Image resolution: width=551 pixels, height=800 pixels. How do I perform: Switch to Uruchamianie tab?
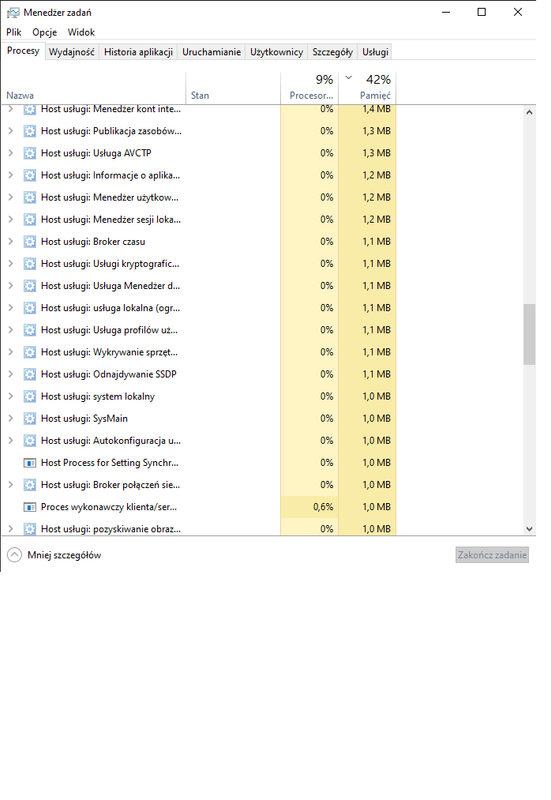[x=211, y=52]
